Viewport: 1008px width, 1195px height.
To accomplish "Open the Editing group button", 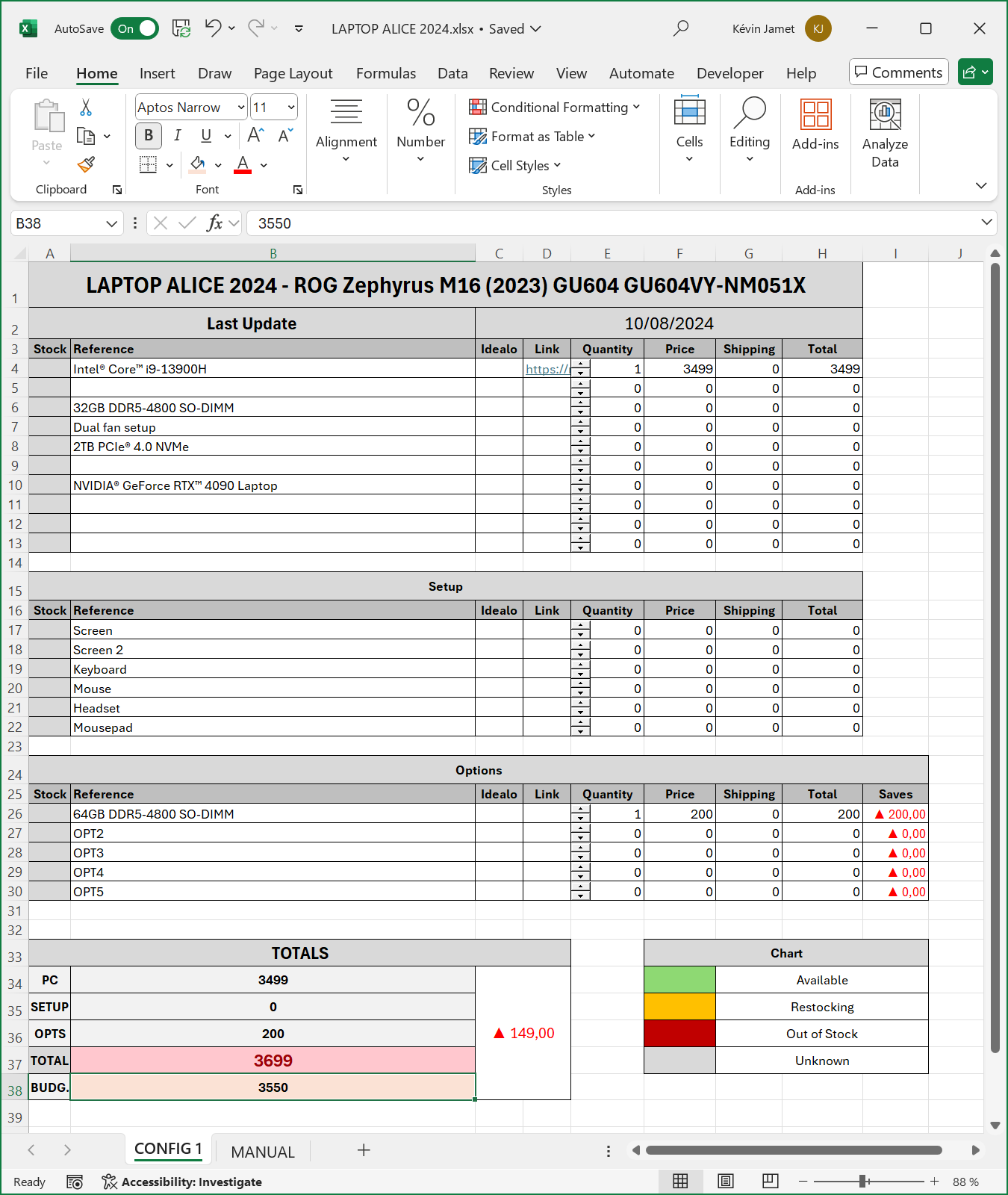I will (x=750, y=129).
